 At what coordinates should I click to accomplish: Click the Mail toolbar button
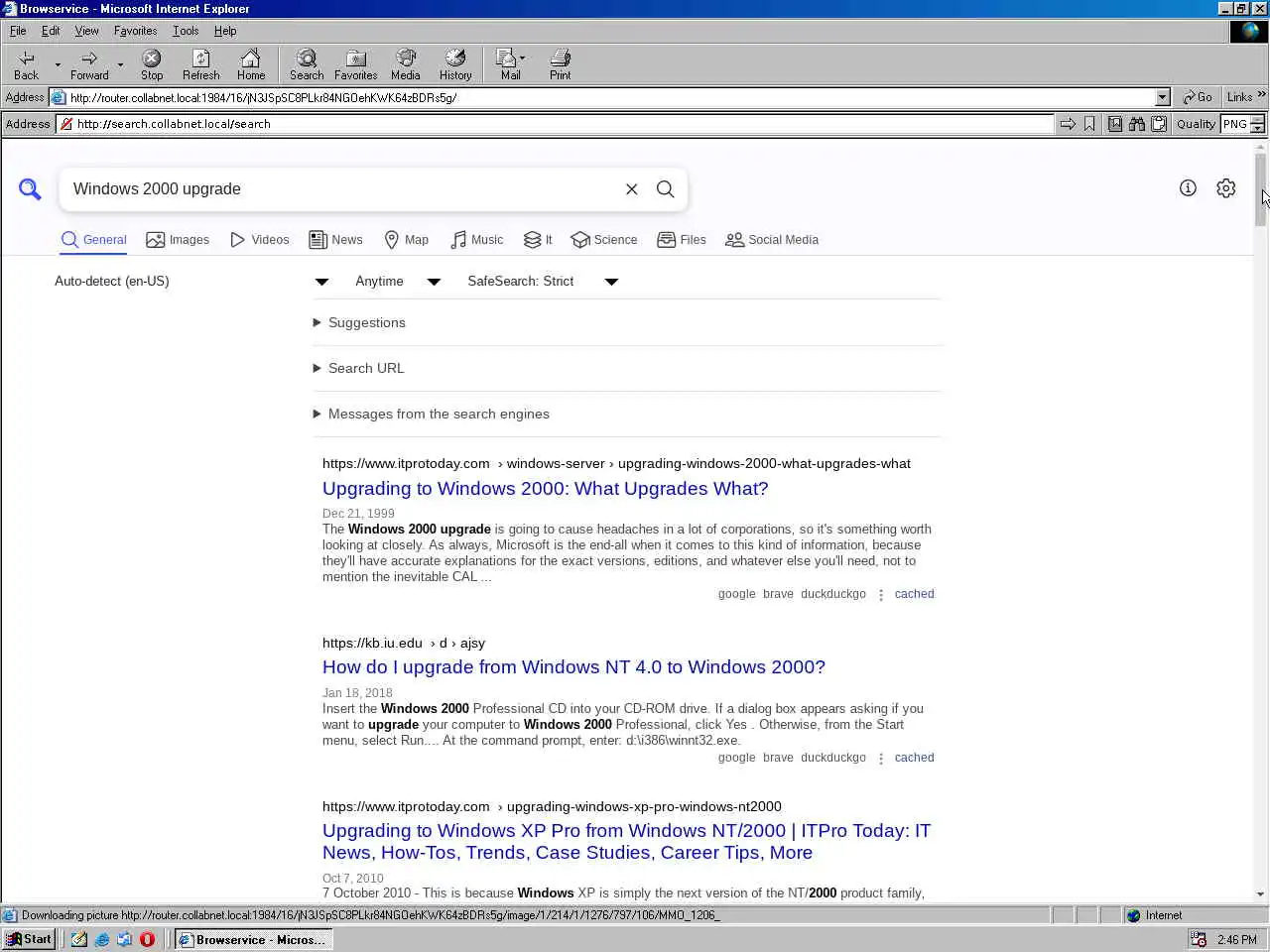coord(510,64)
